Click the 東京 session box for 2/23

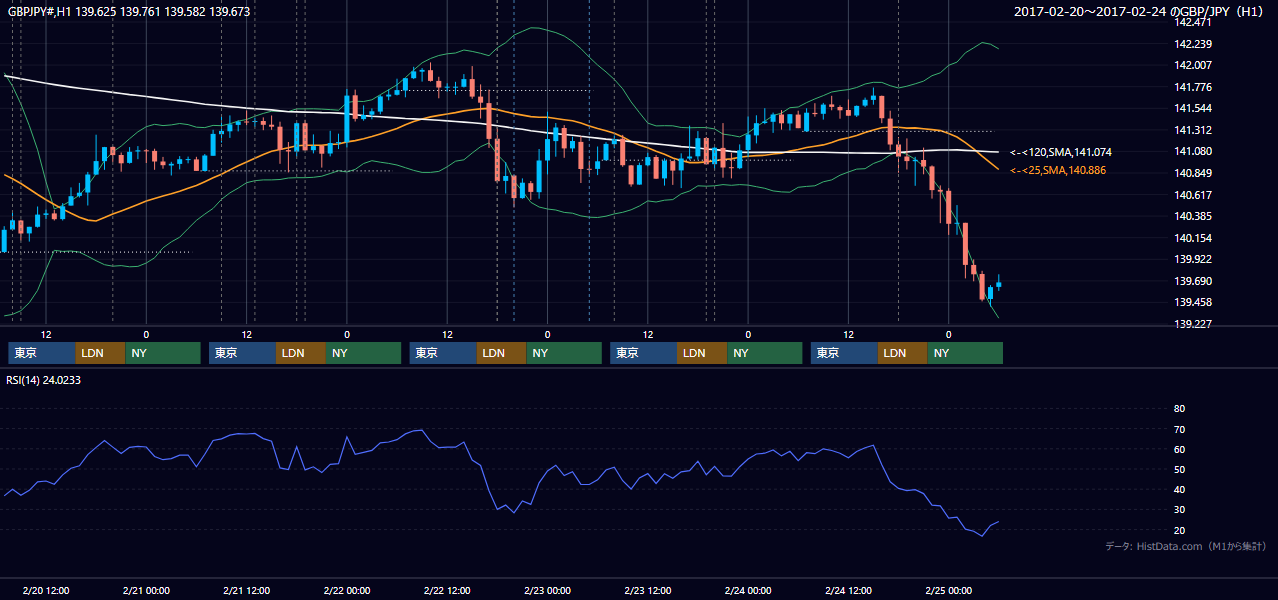tap(643, 353)
